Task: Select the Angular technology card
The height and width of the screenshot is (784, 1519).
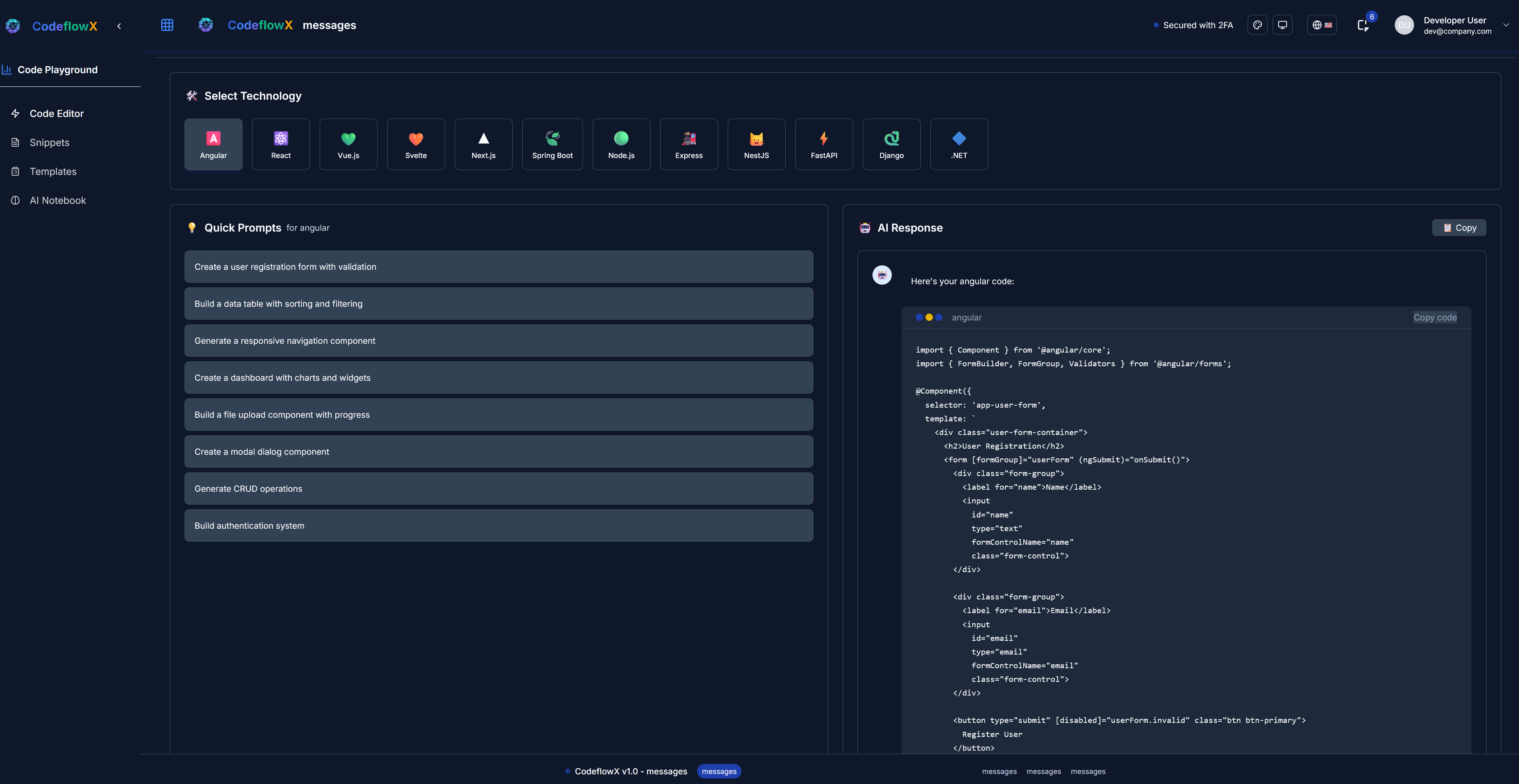Action: click(213, 144)
